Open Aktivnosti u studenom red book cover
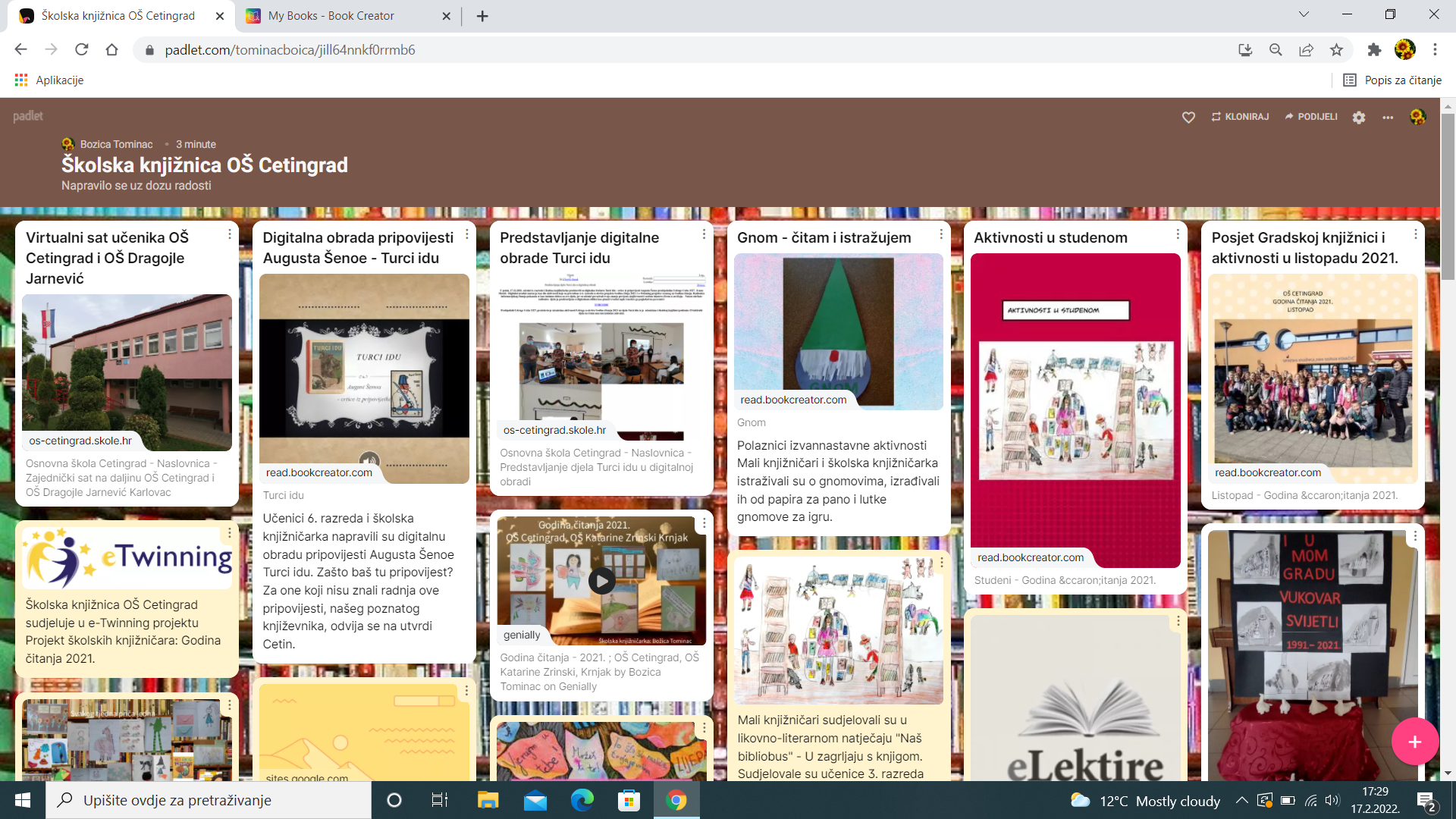This screenshot has width=1456, height=819. [1075, 409]
